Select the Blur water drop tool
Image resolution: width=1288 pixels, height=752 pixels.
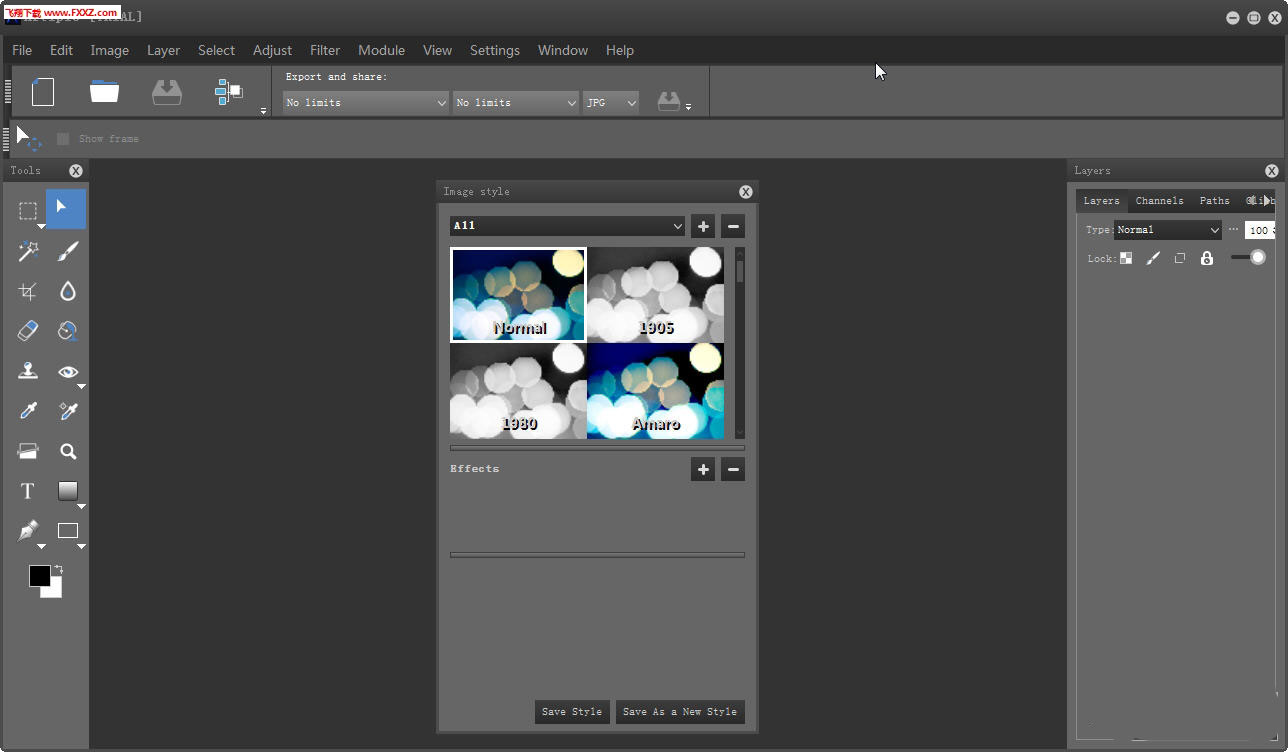point(67,291)
